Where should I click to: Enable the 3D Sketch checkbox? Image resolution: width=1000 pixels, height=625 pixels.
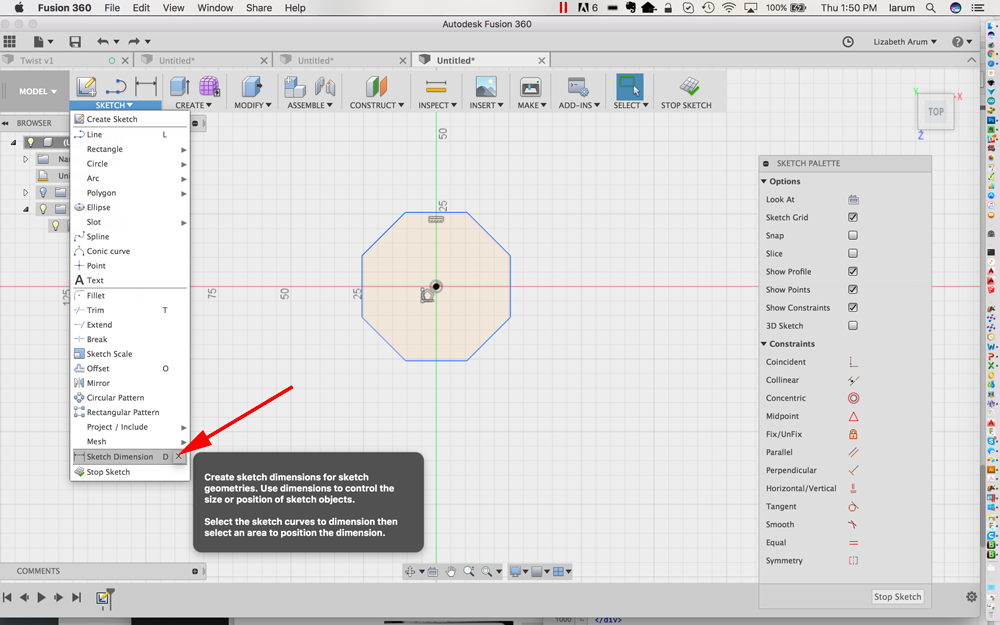(x=853, y=326)
